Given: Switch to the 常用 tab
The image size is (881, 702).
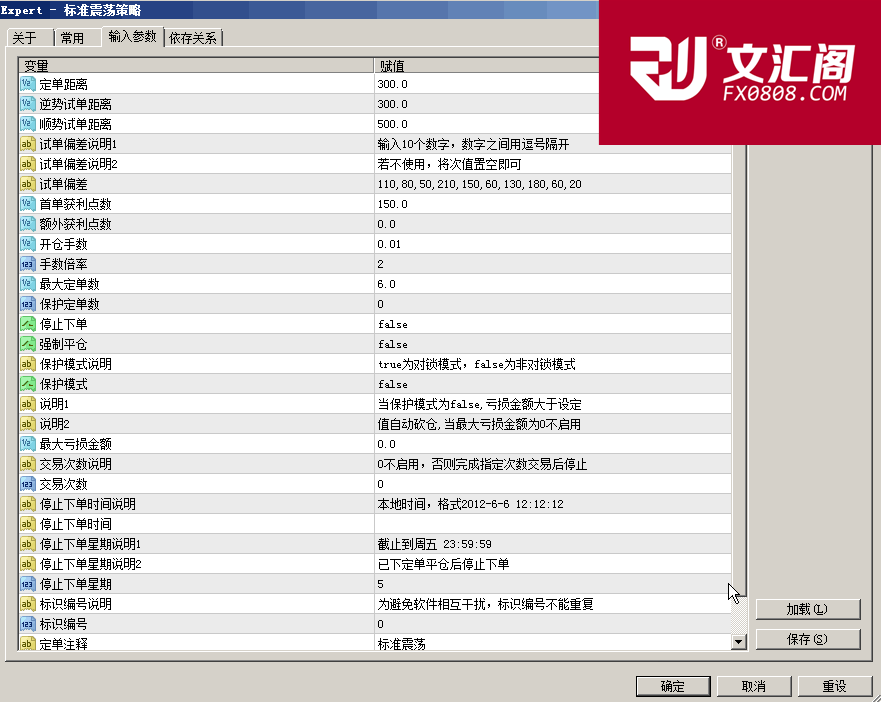Looking at the screenshot, I should 72,38.
